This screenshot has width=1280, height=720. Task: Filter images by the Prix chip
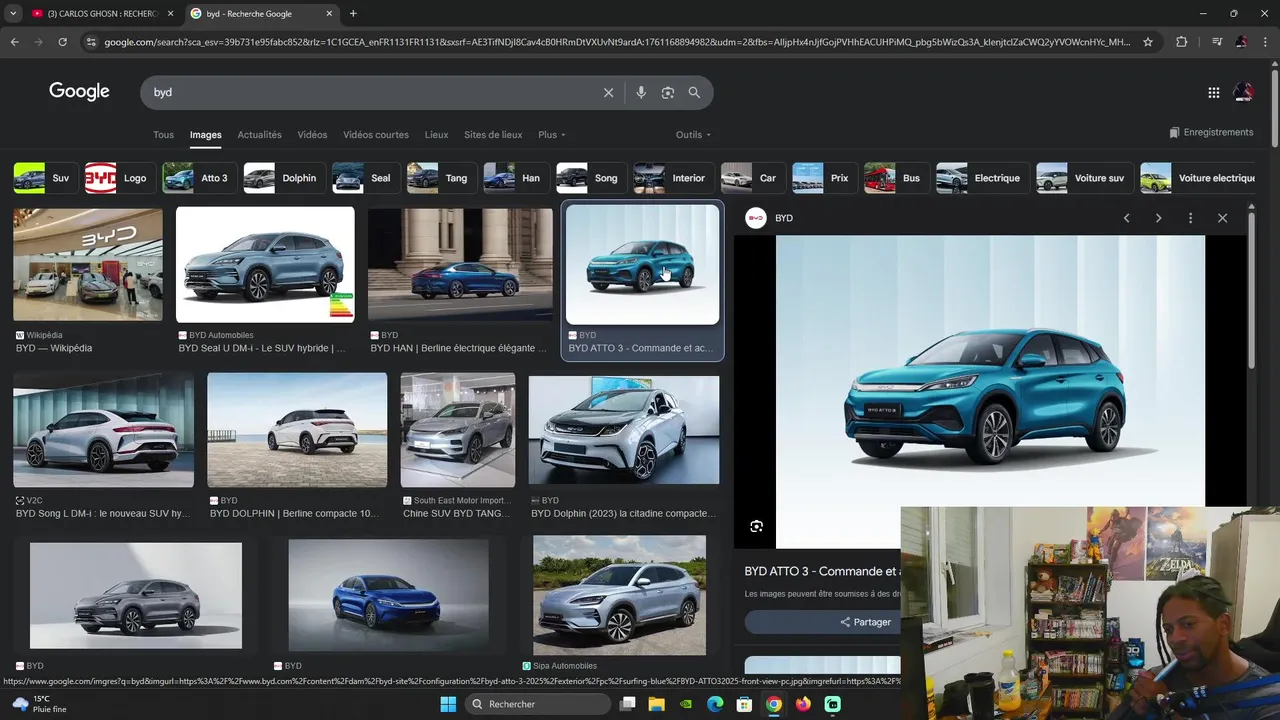[824, 178]
